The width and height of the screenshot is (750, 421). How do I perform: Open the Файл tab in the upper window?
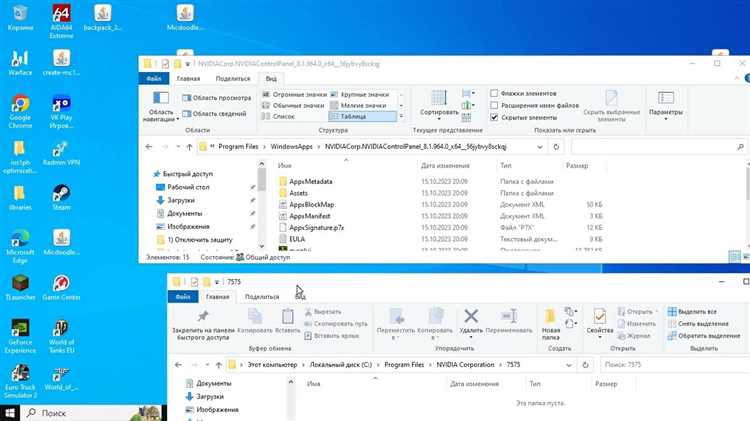(154, 78)
